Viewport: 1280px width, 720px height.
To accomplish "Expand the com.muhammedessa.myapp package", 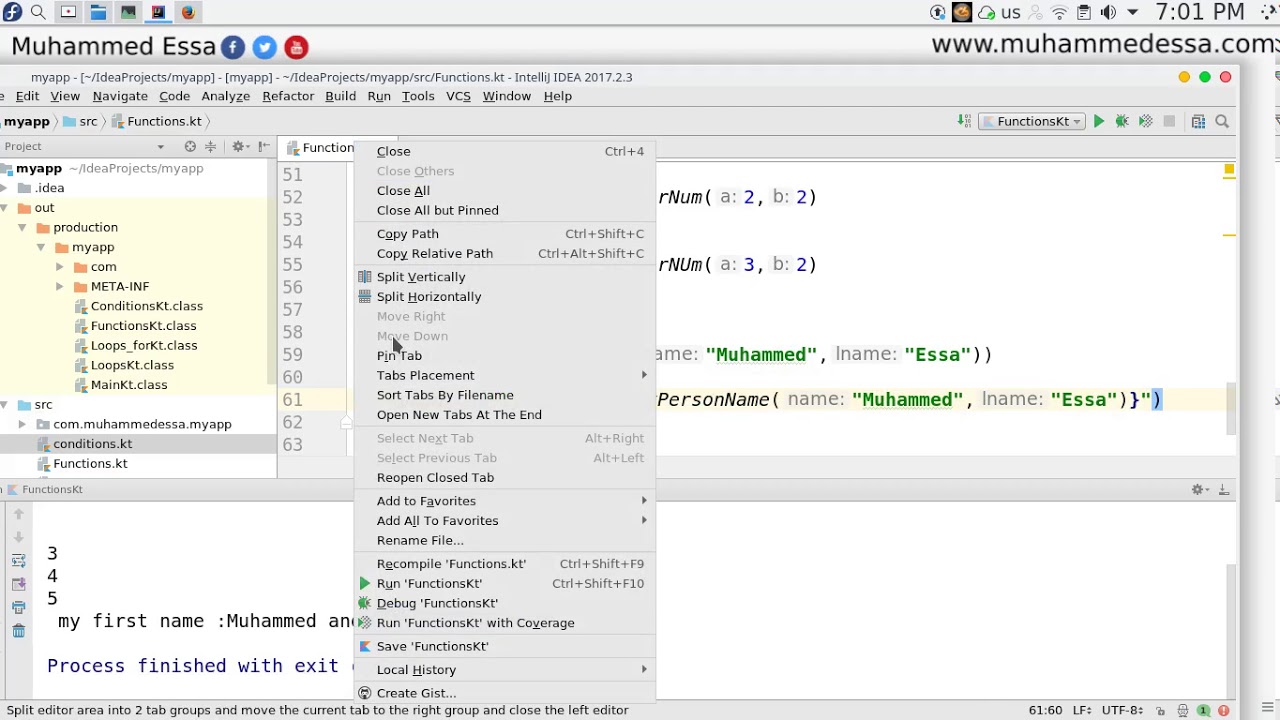I will pyautogui.click(x=22, y=424).
